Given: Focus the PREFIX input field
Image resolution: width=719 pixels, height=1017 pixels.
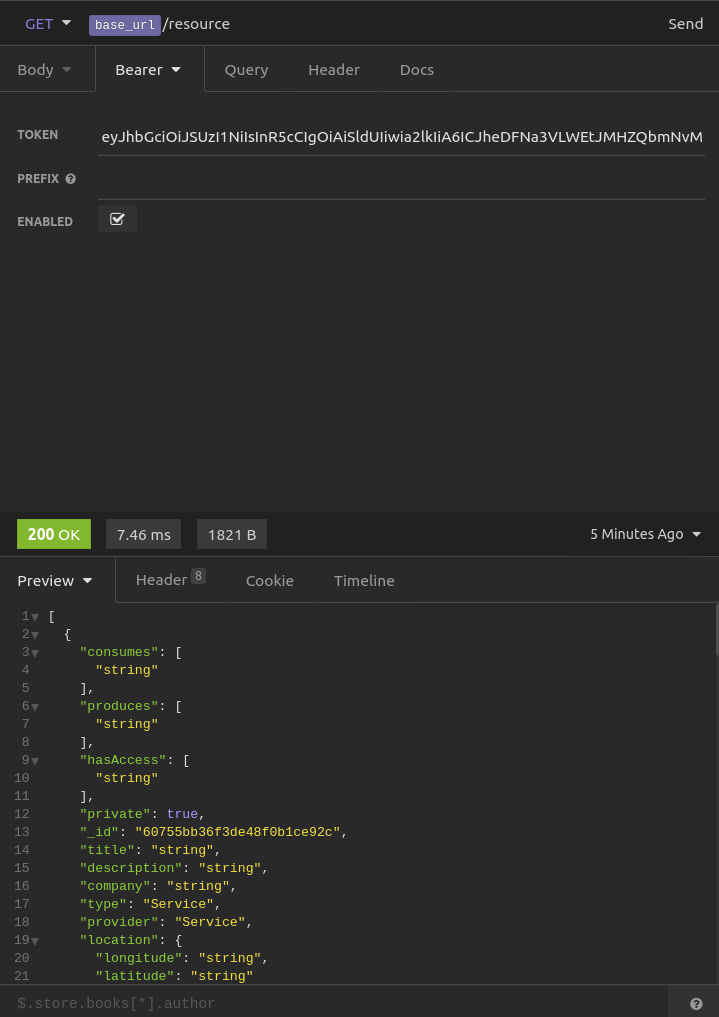Looking at the screenshot, I should click(x=401, y=180).
